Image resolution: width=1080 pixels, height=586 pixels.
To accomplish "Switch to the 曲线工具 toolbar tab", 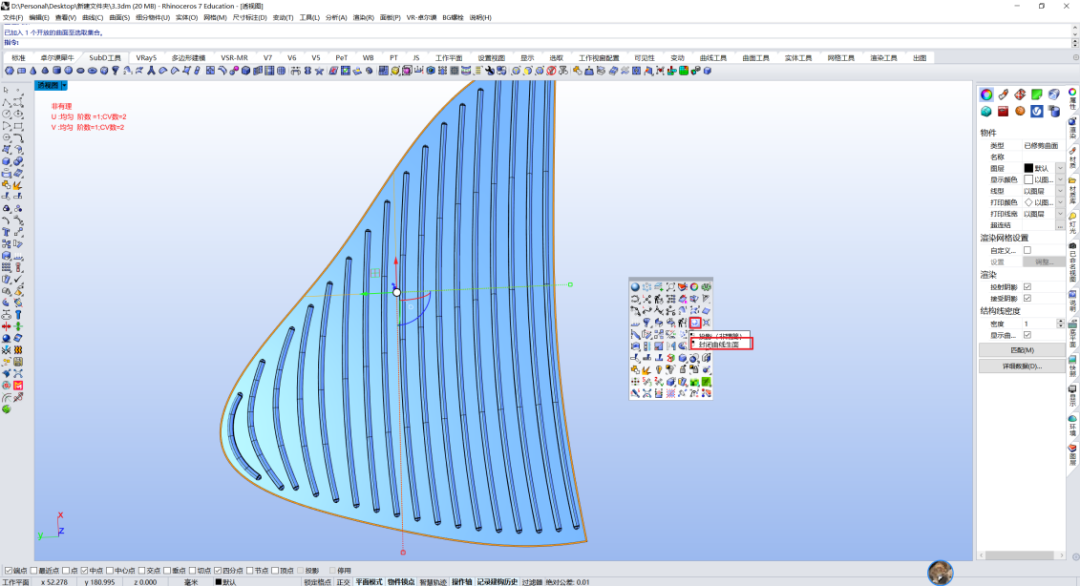I will (x=713, y=59).
